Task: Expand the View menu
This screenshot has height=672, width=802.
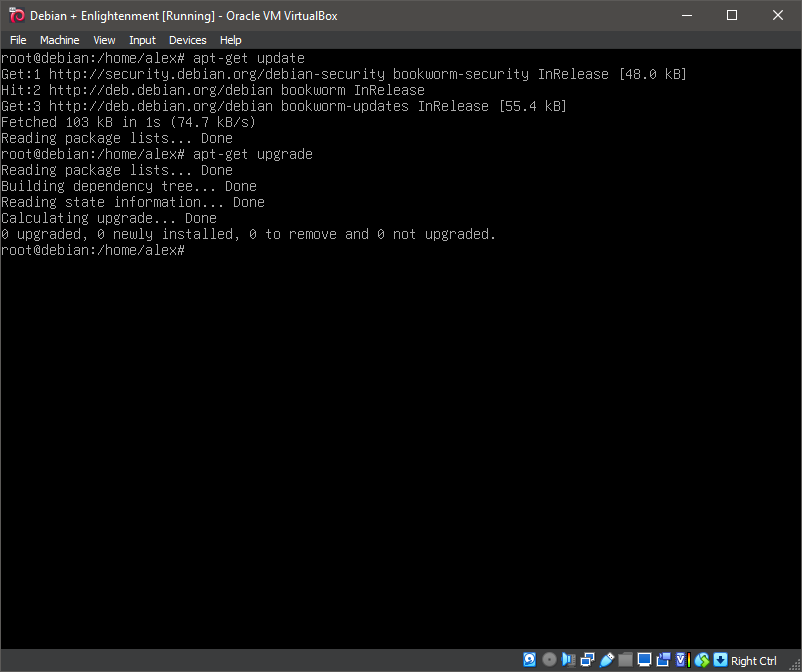Action: tap(104, 40)
